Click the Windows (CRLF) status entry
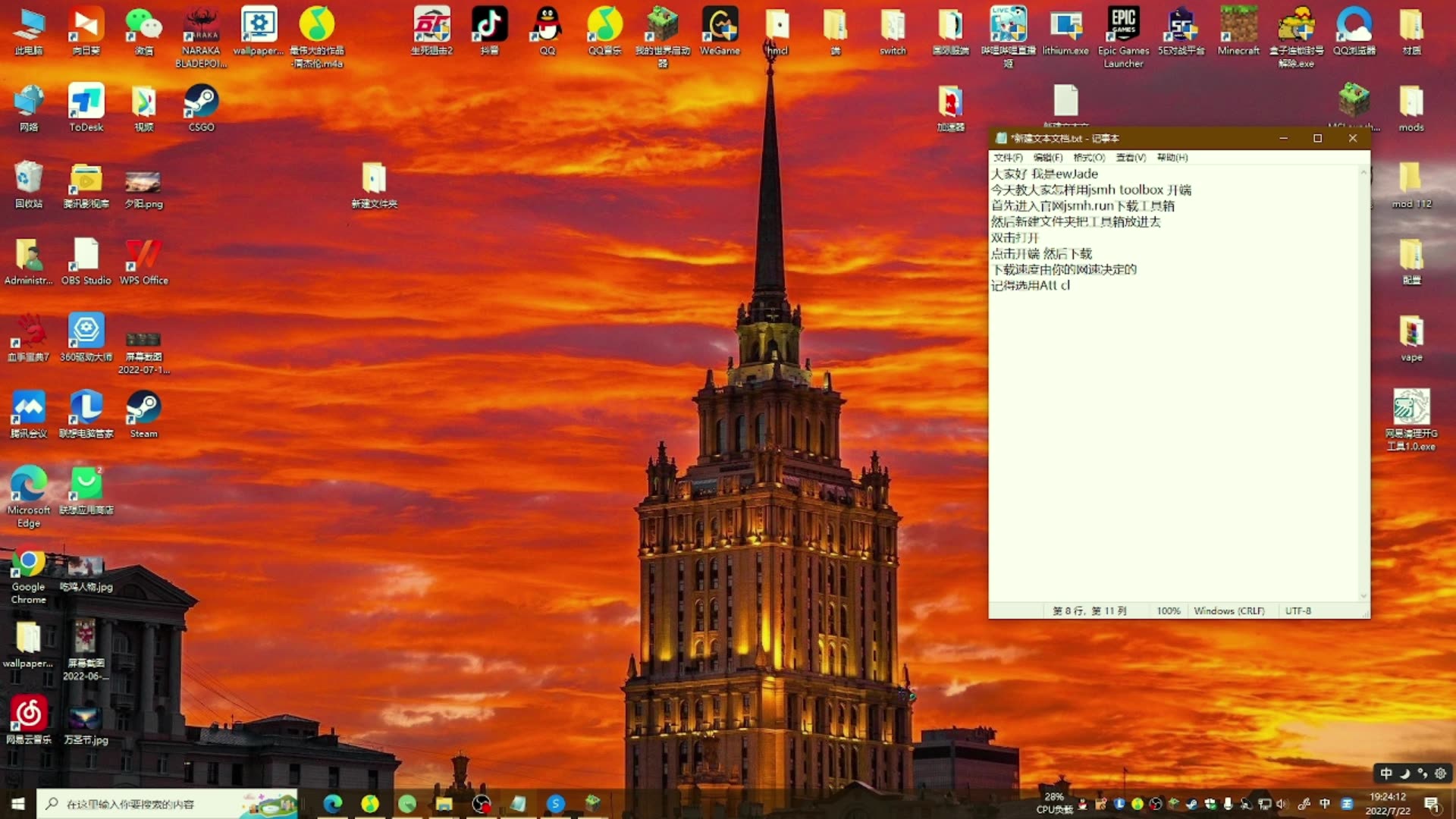 [x=1229, y=610]
